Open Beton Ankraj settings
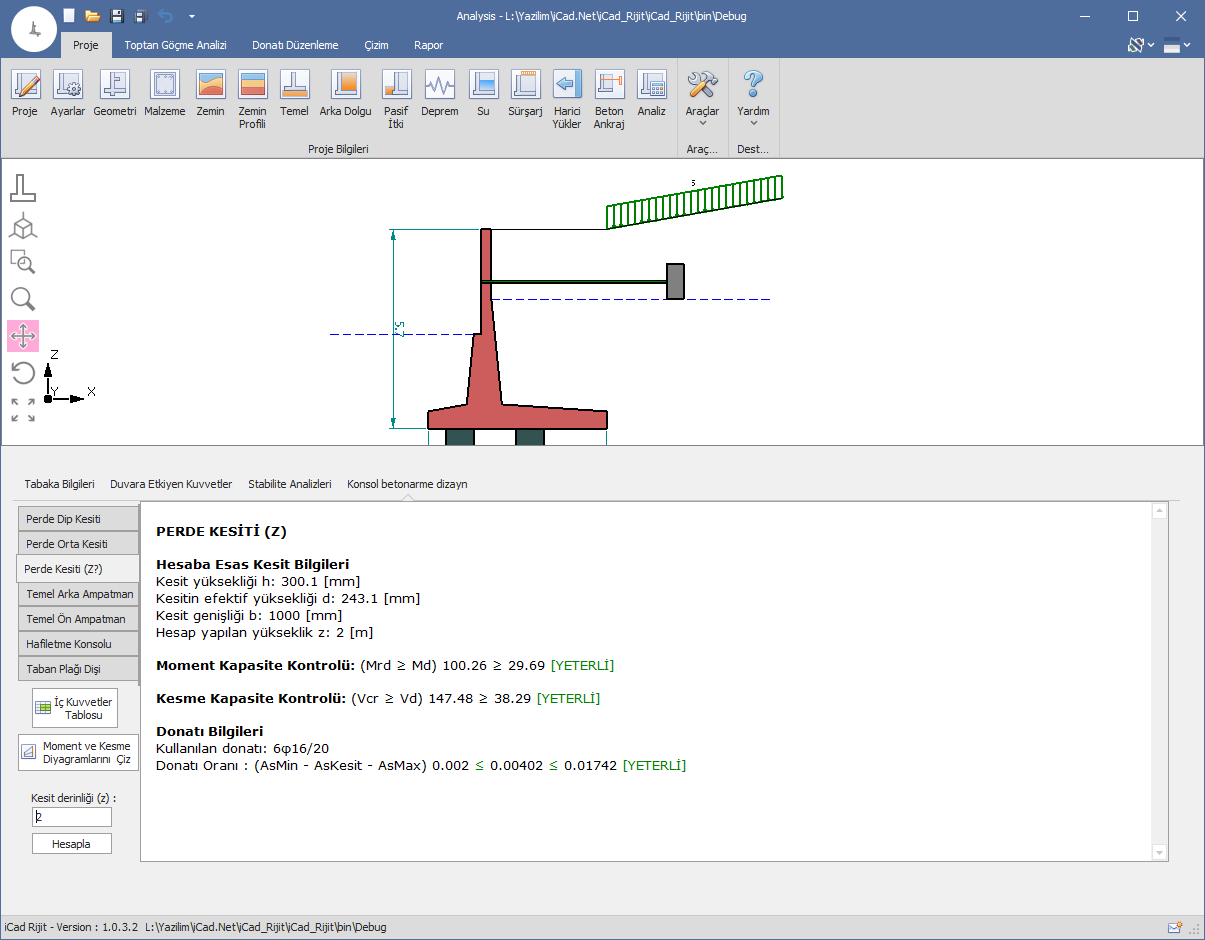Image resolution: width=1205 pixels, height=940 pixels. click(x=609, y=100)
